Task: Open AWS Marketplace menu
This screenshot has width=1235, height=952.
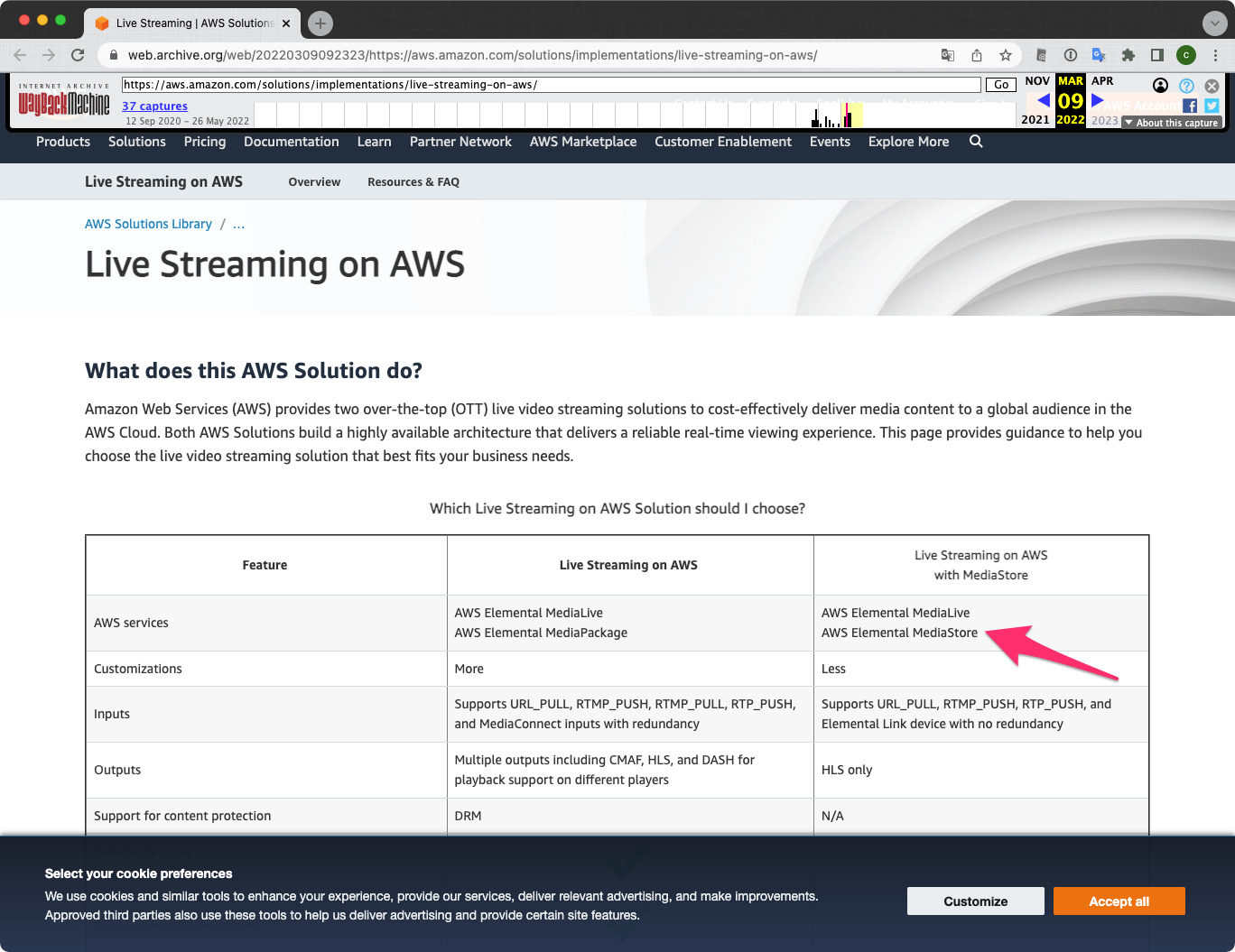Action: click(x=583, y=142)
